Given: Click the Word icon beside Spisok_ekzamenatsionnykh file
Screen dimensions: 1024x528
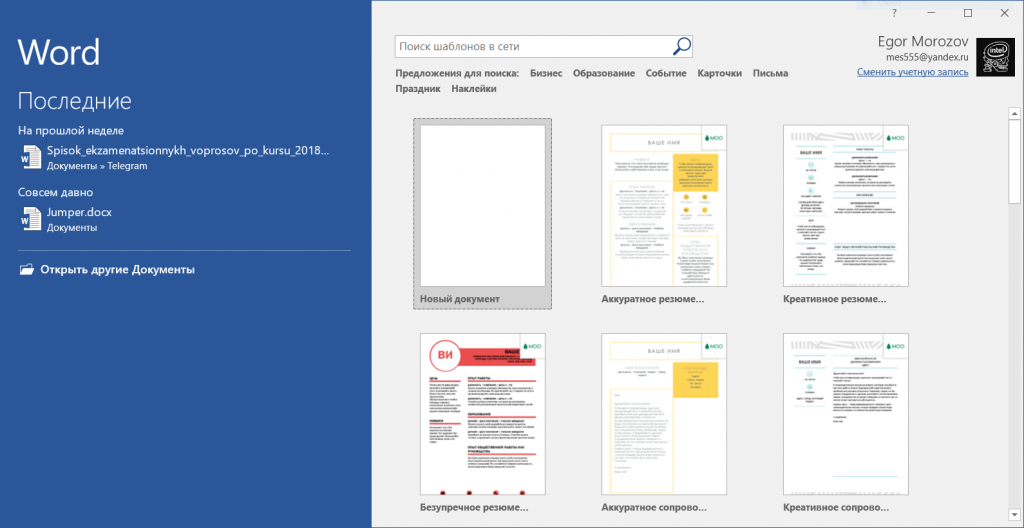Looking at the screenshot, I should (31, 157).
